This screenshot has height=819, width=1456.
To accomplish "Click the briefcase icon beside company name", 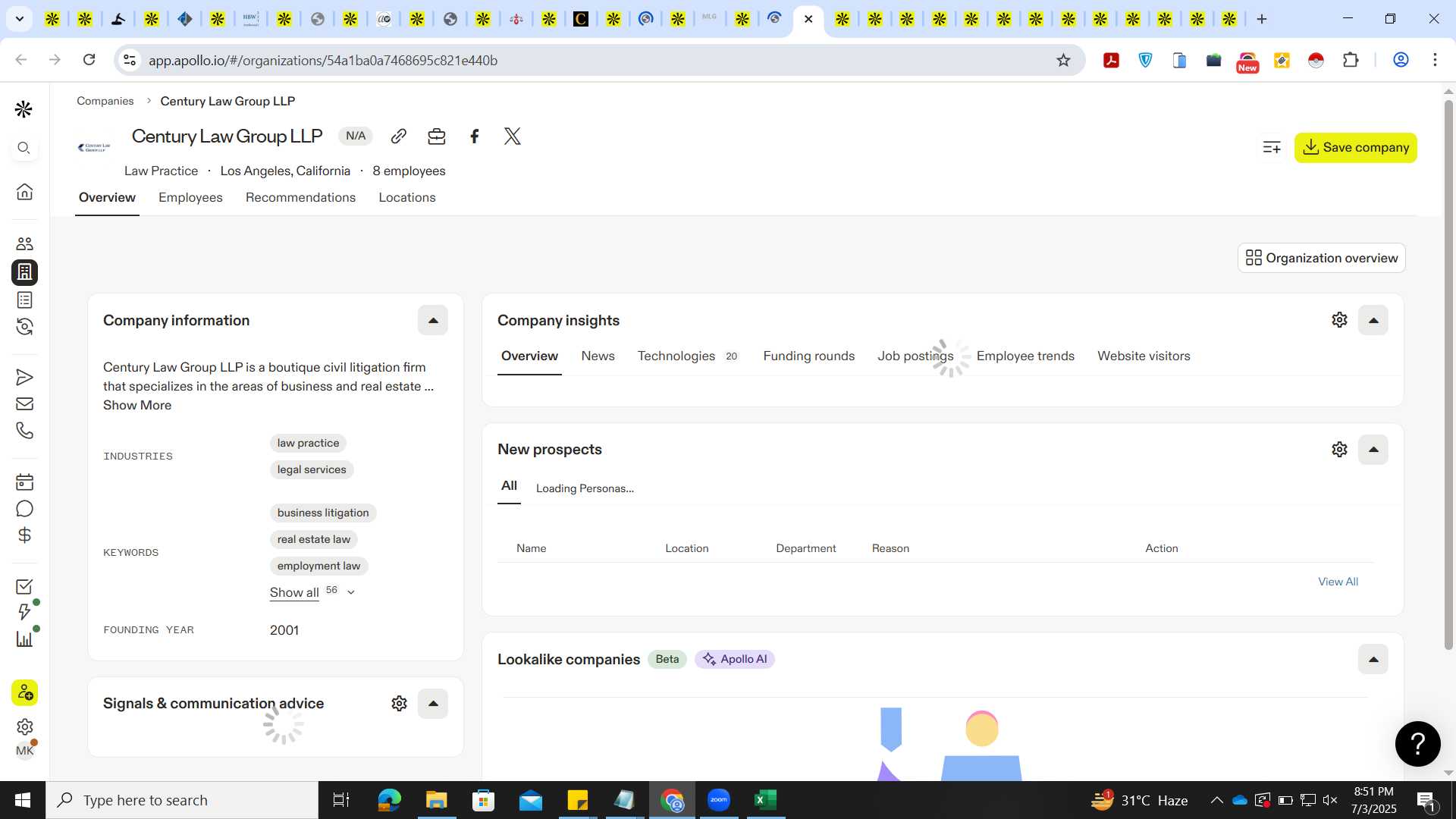I will [x=437, y=136].
